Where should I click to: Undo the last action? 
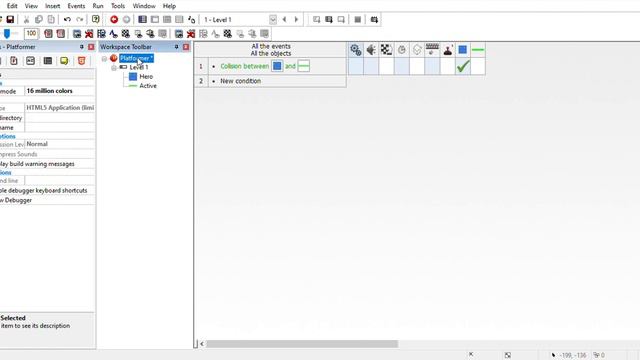(67, 19)
